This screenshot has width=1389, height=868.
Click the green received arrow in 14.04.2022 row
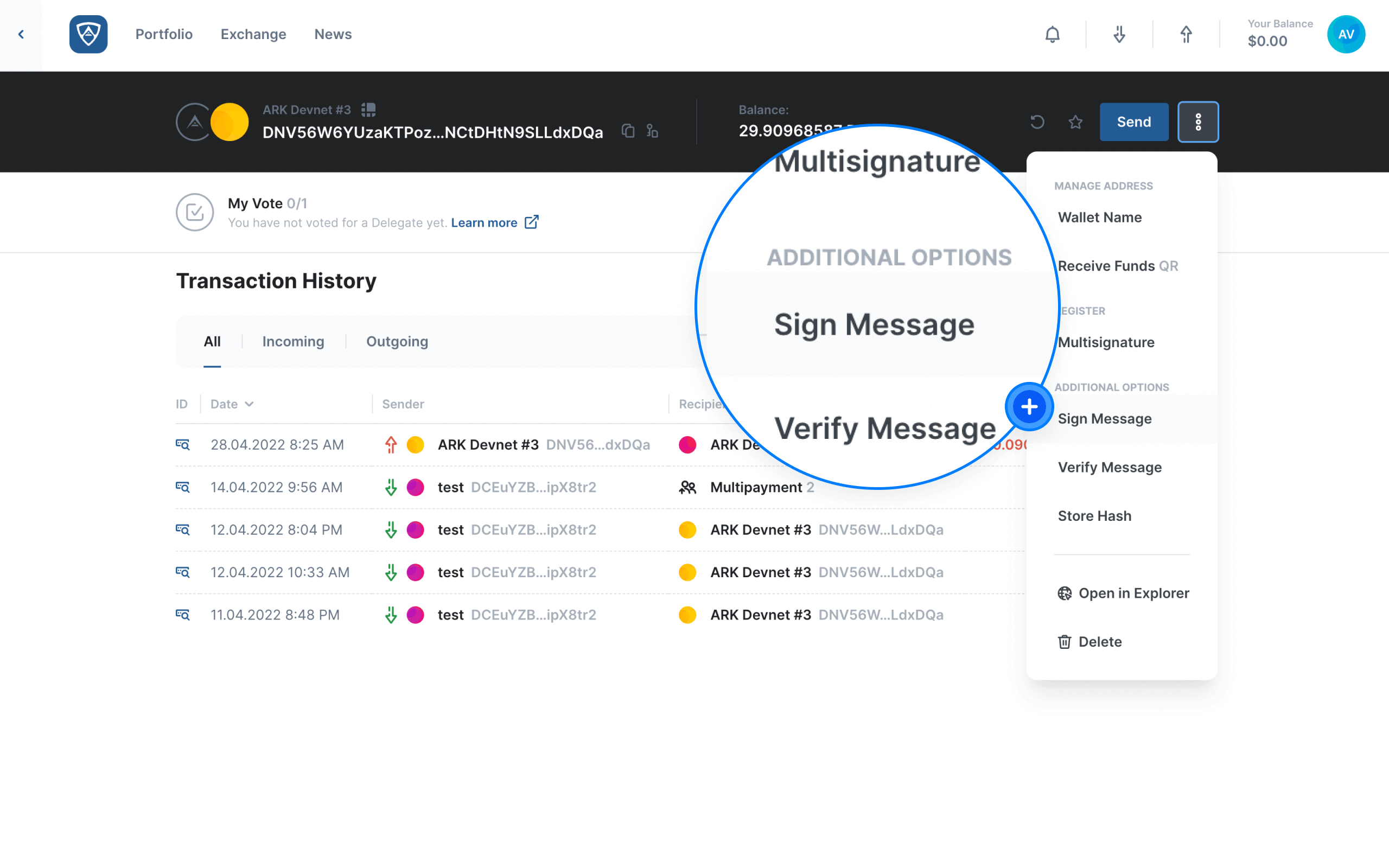tap(391, 487)
